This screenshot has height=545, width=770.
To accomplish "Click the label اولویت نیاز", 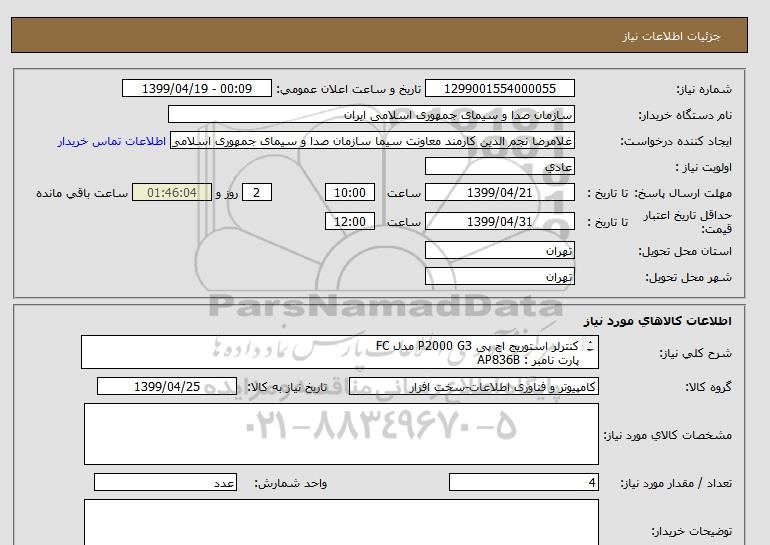I will 704,167.
